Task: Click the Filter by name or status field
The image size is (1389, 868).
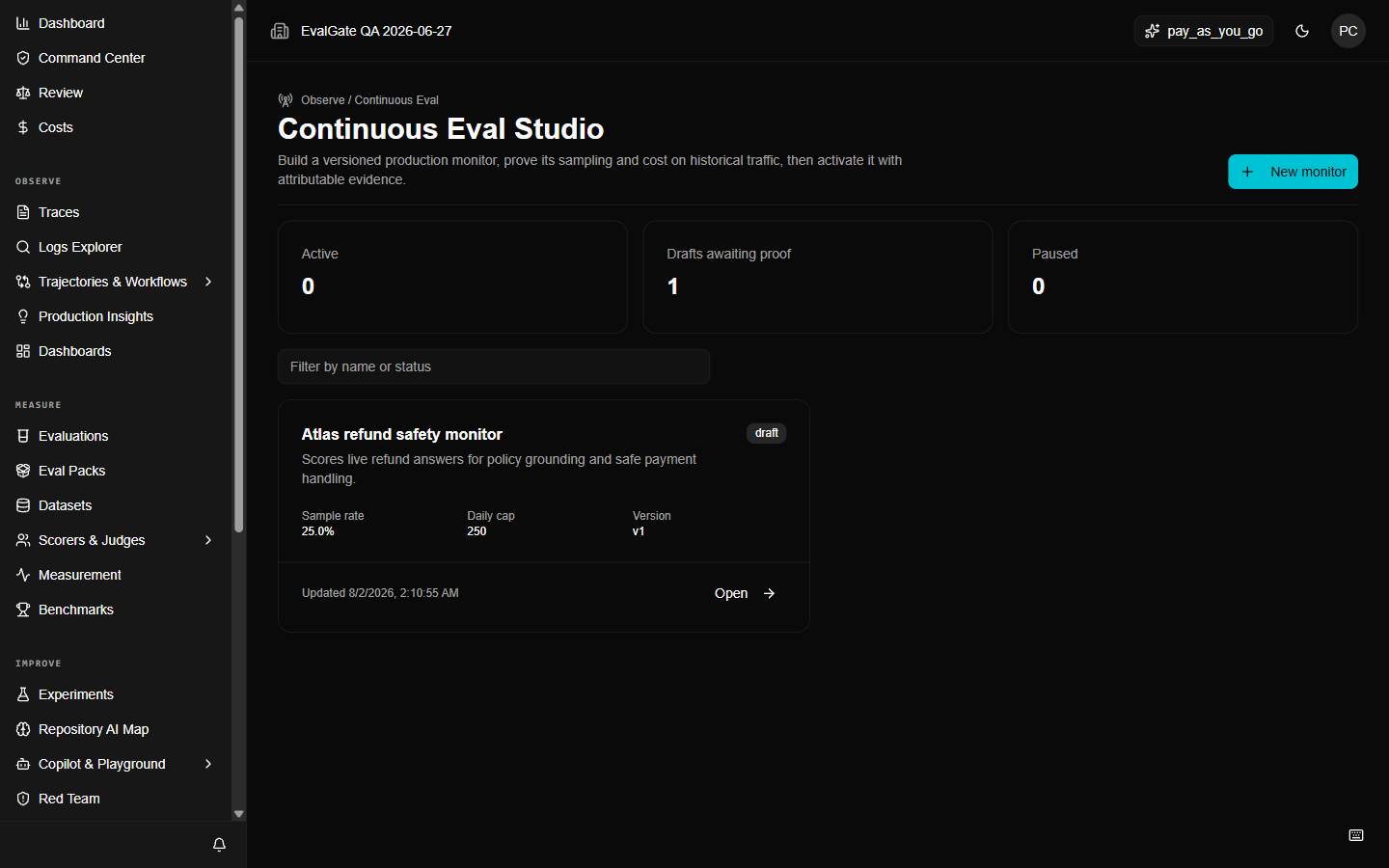Action: tap(494, 366)
